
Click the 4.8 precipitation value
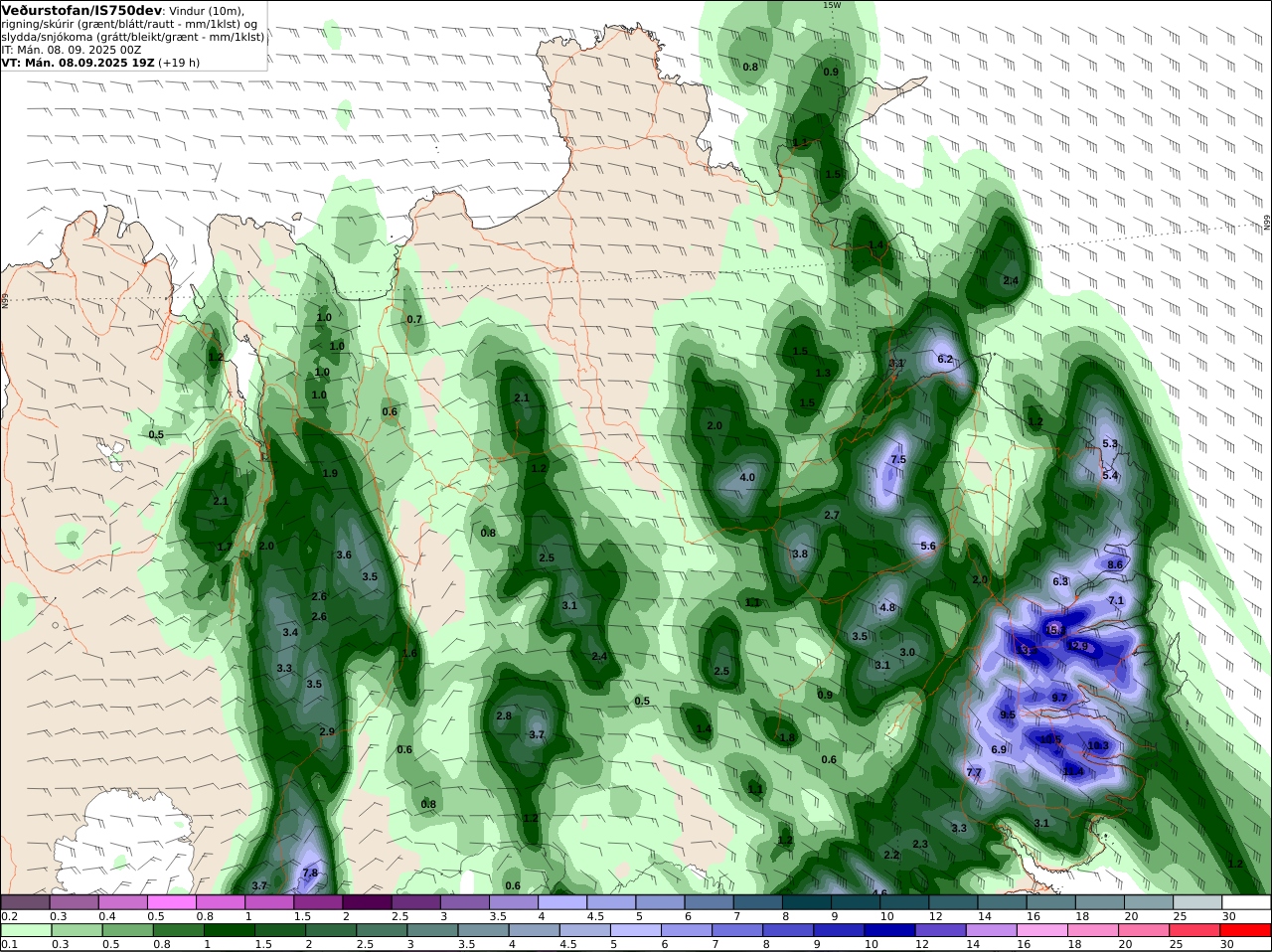click(x=887, y=607)
